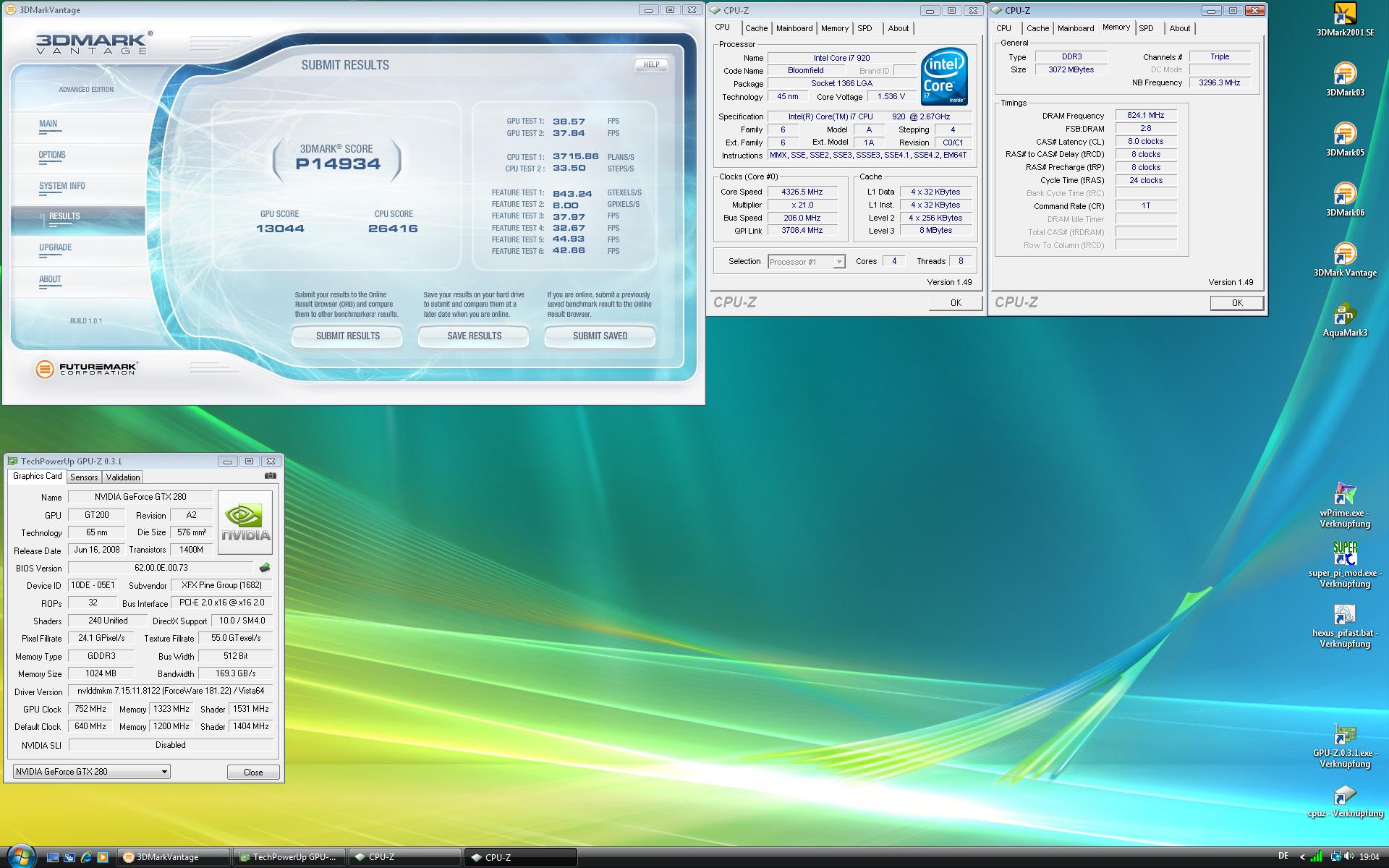Open the Memory tab in left CPU-Z

pos(834,28)
